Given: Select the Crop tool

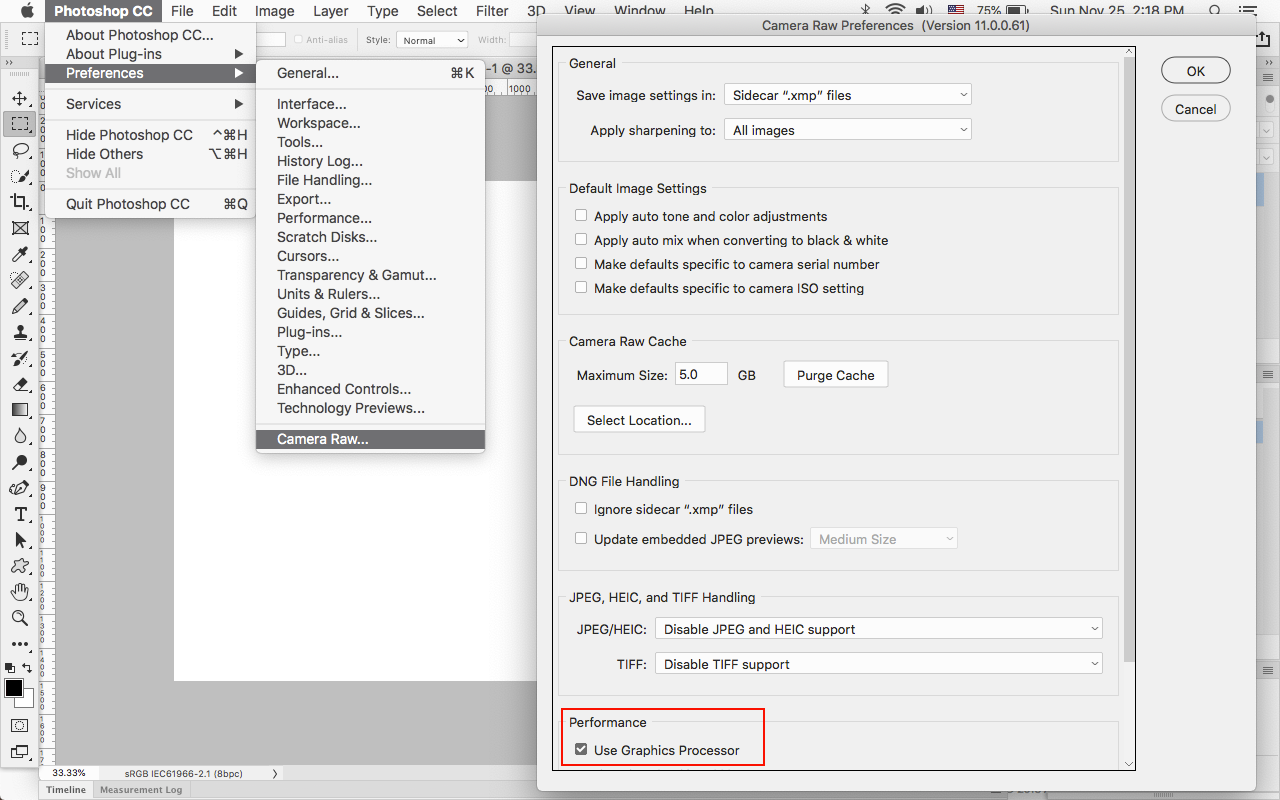Looking at the screenshot, I should [19, 202].
